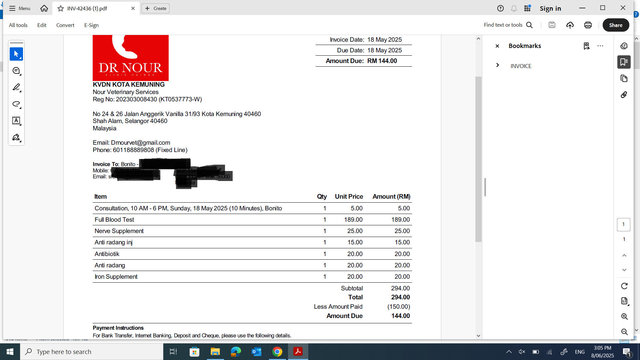Zoom in on the document
Screen dimensions: 640x360
(x=624, y=316)
